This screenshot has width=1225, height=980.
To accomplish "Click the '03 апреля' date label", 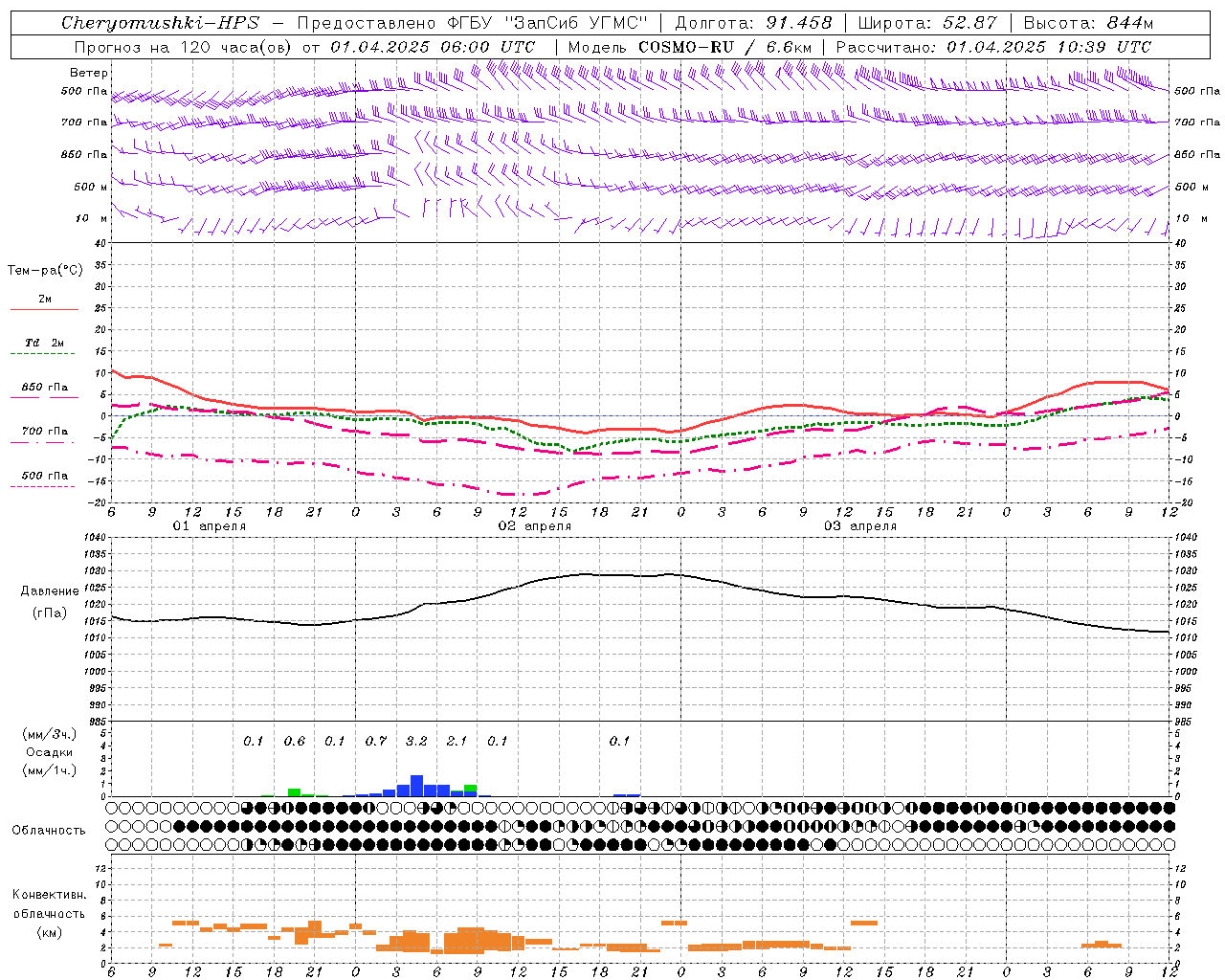I will pos(860,526).
